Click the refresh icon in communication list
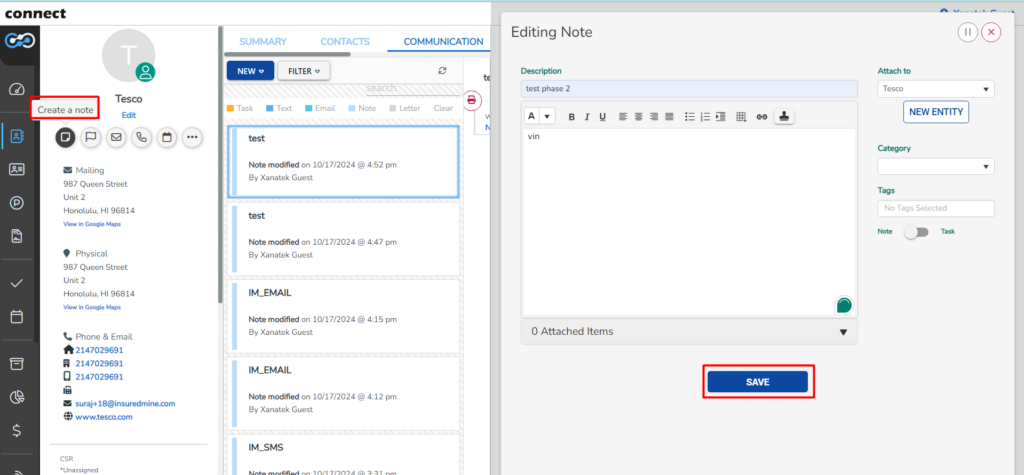1024x475 pixels. tap(442, 71)
